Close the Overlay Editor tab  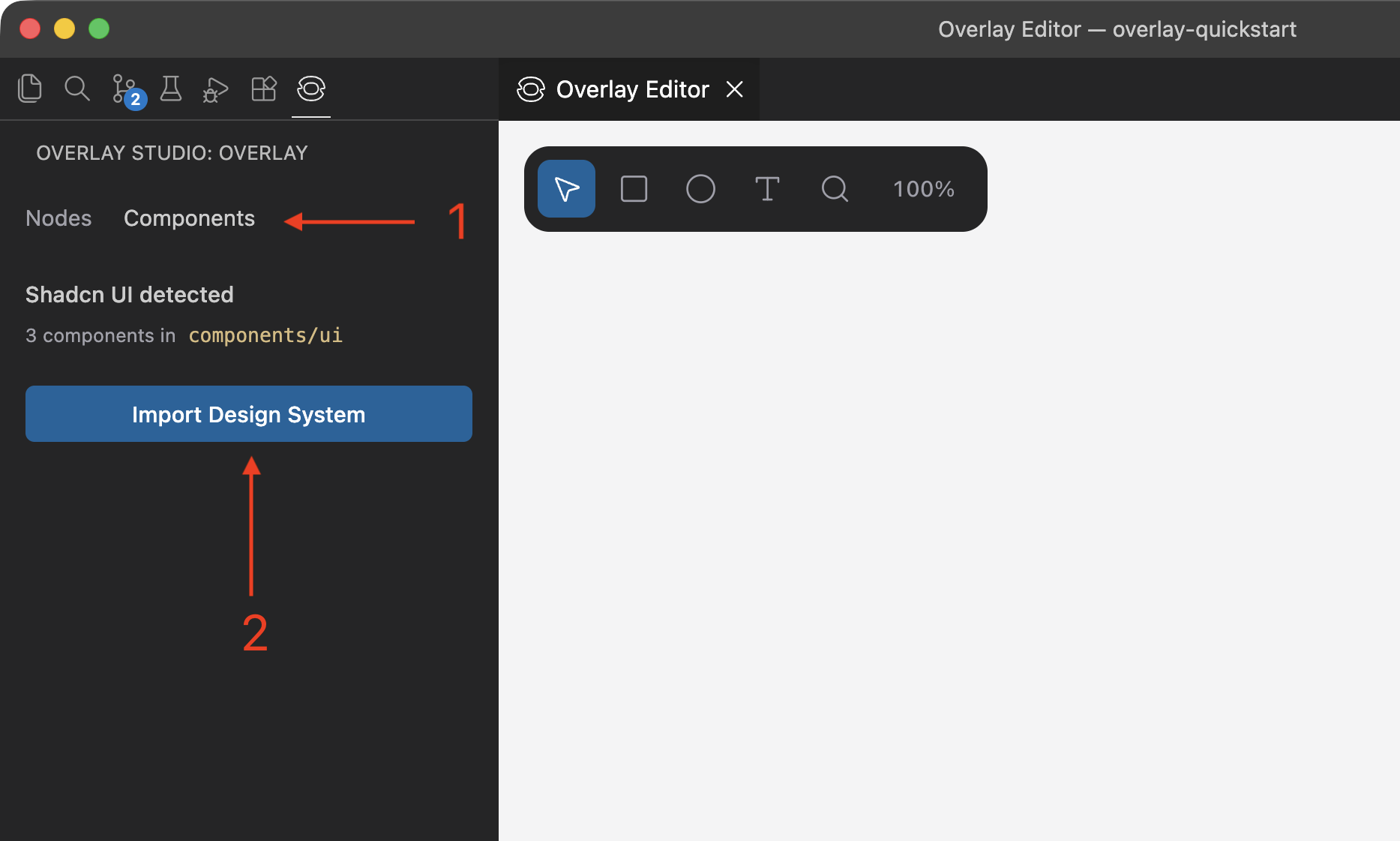pyautogui.click(x=735, y=89)
